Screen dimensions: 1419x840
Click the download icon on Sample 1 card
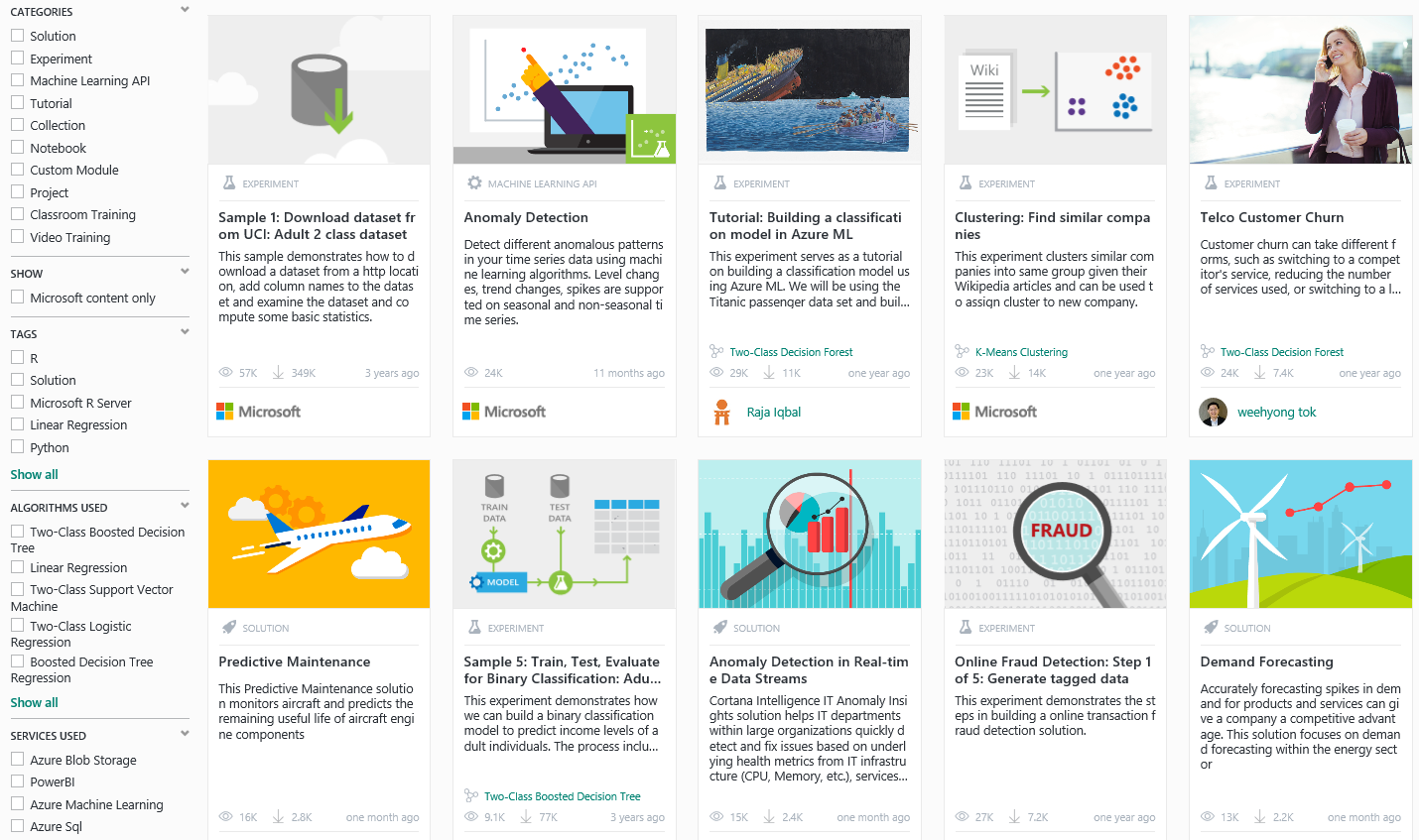click(279, 373)
